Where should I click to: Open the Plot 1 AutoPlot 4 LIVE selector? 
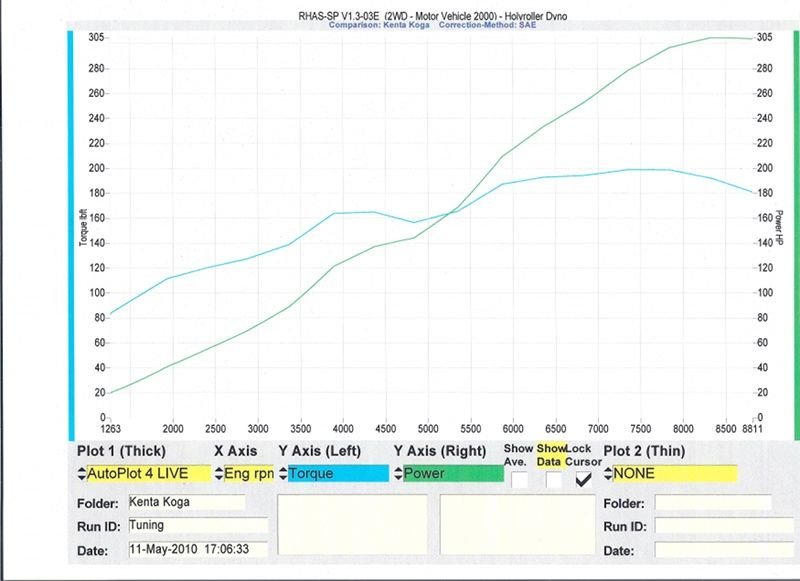pyautogui.click(x=148, y=473)
